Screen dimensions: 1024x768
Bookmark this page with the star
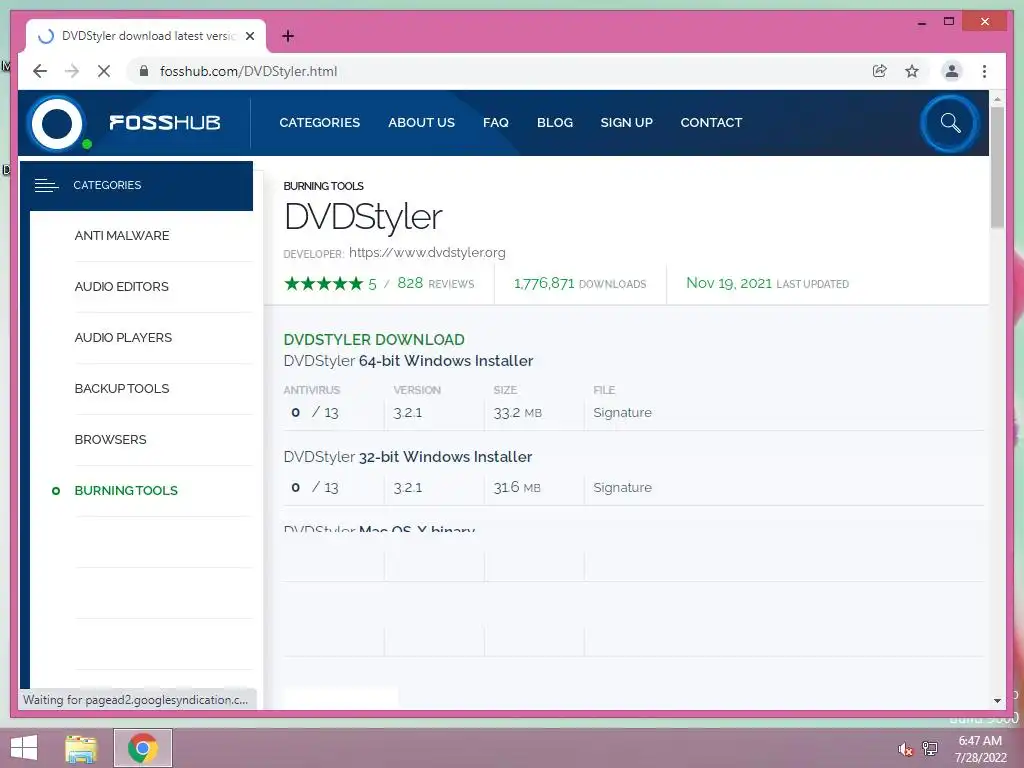pyautogui.click(x=912, y=71)
